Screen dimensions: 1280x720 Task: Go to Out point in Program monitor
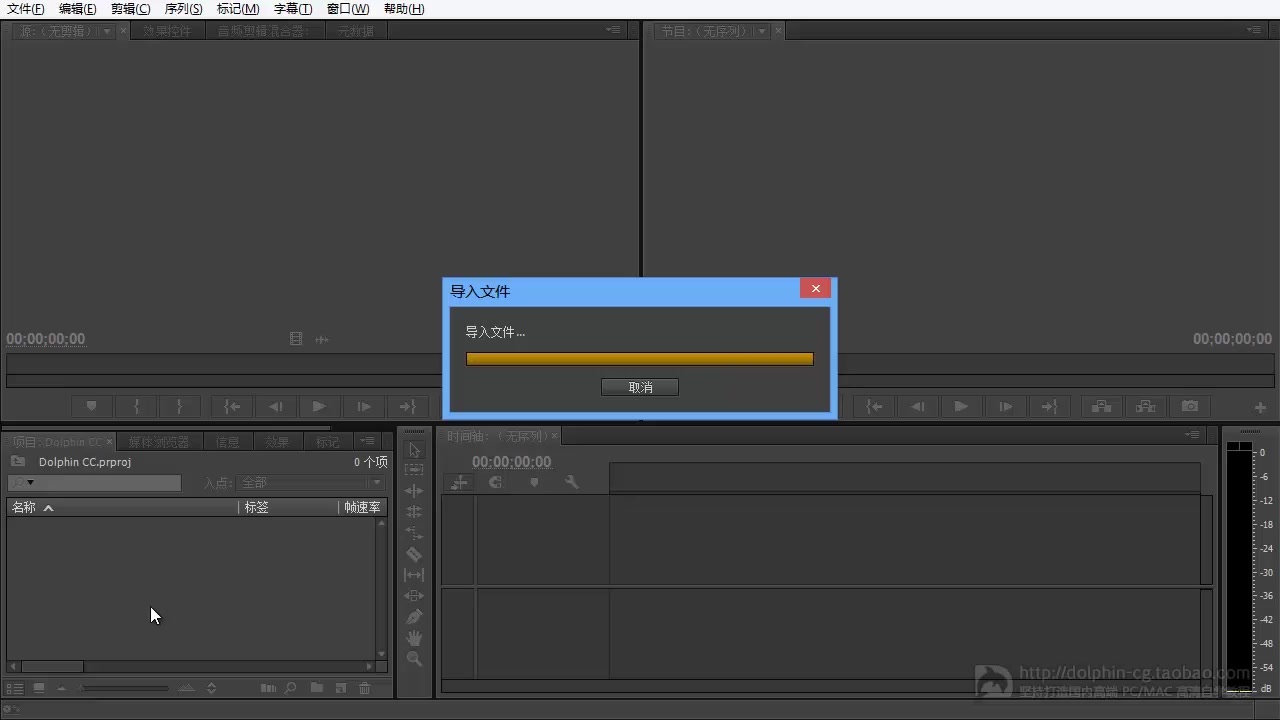coord(1049,407)
